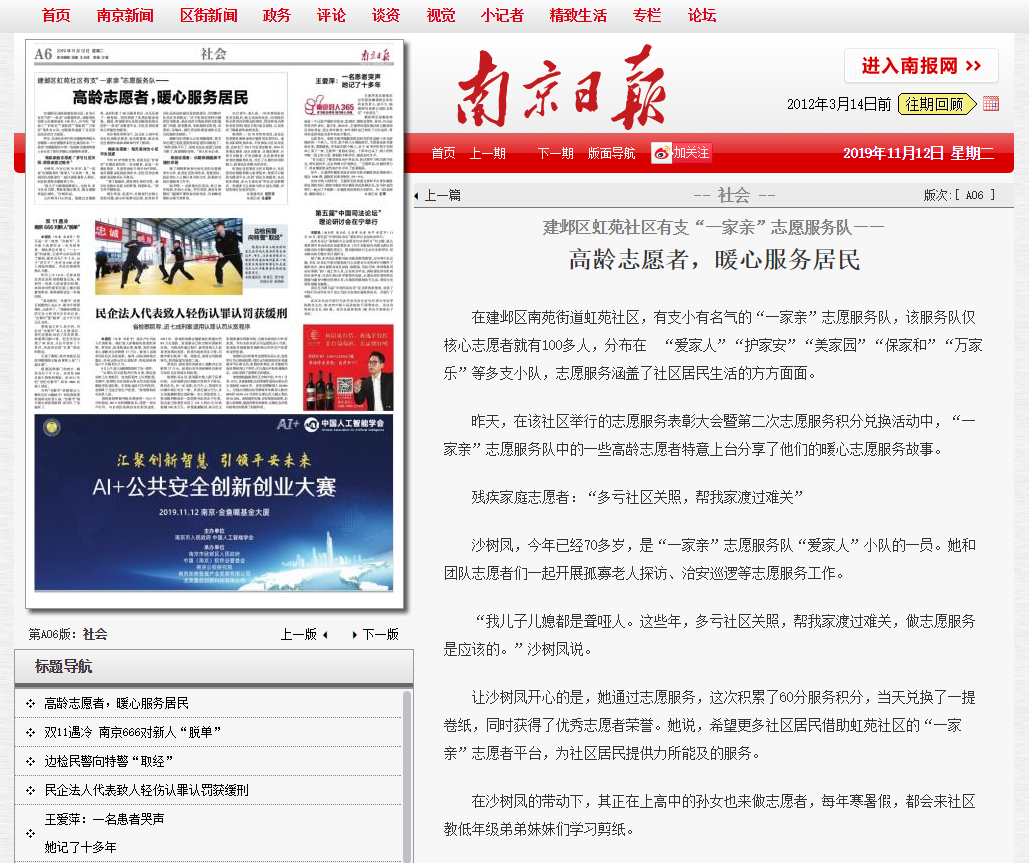Viewport: 1029px width, 863px height.
Task: Click the 第A06版：社会 label
Action: [x=68, y=634]
